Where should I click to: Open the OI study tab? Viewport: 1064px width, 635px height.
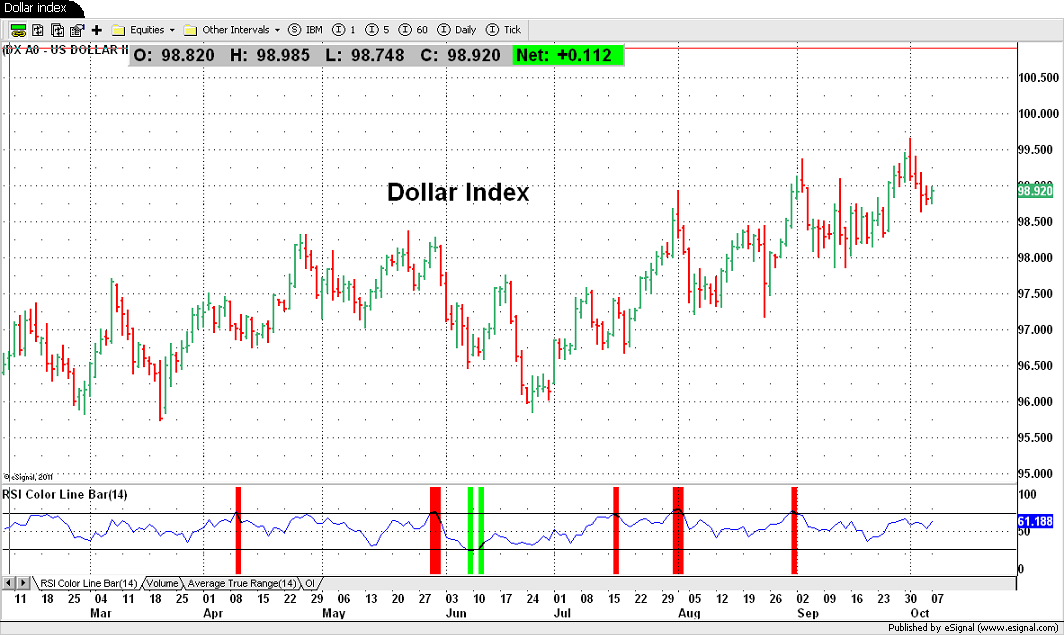coord(310,583)
